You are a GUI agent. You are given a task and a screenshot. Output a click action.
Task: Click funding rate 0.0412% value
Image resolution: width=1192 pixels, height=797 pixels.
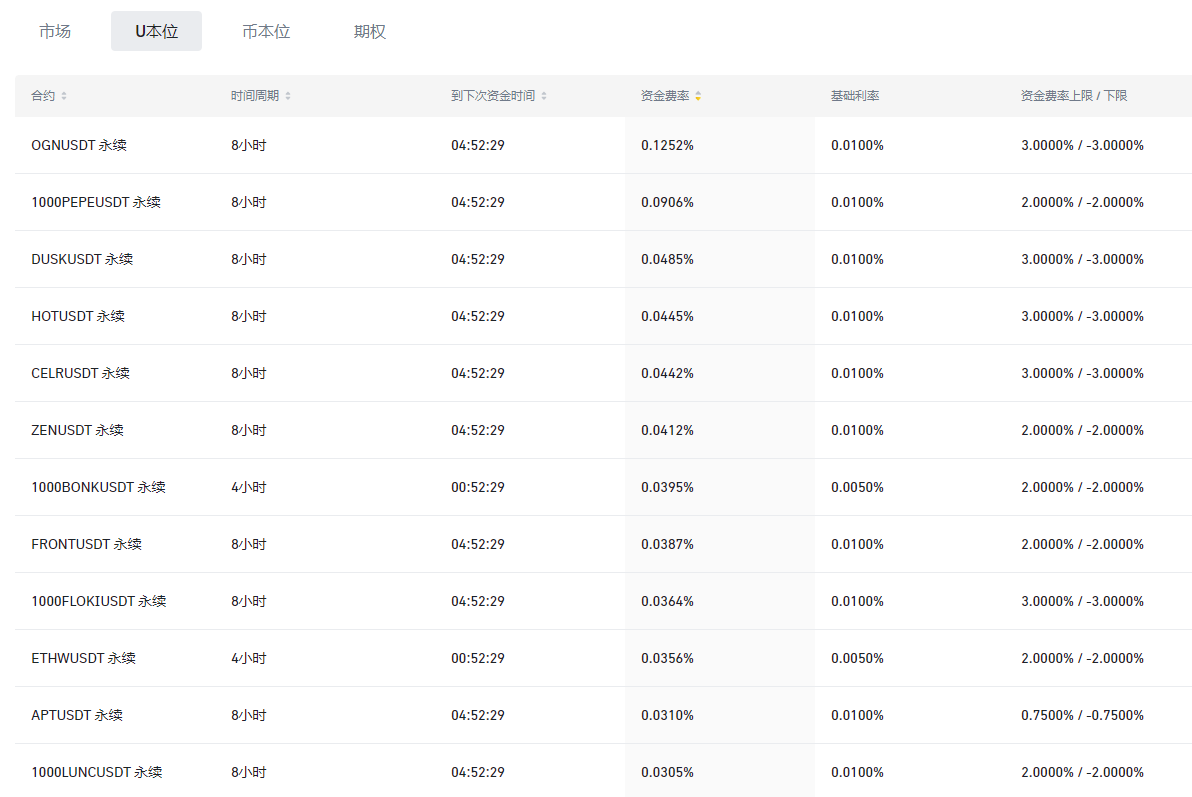(667, 430)
